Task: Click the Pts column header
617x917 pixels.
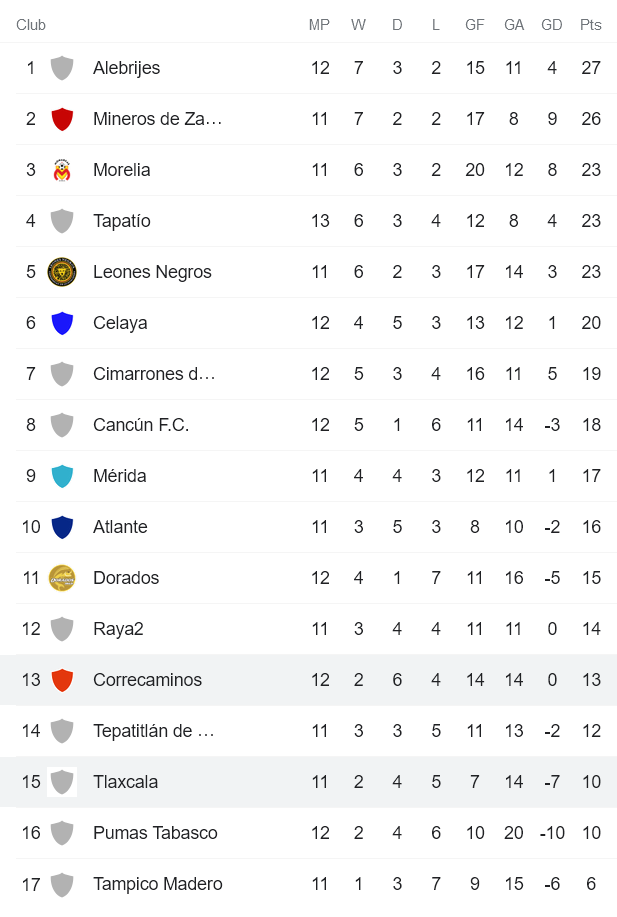Action: pyautogui.click(x=590, y=25)
